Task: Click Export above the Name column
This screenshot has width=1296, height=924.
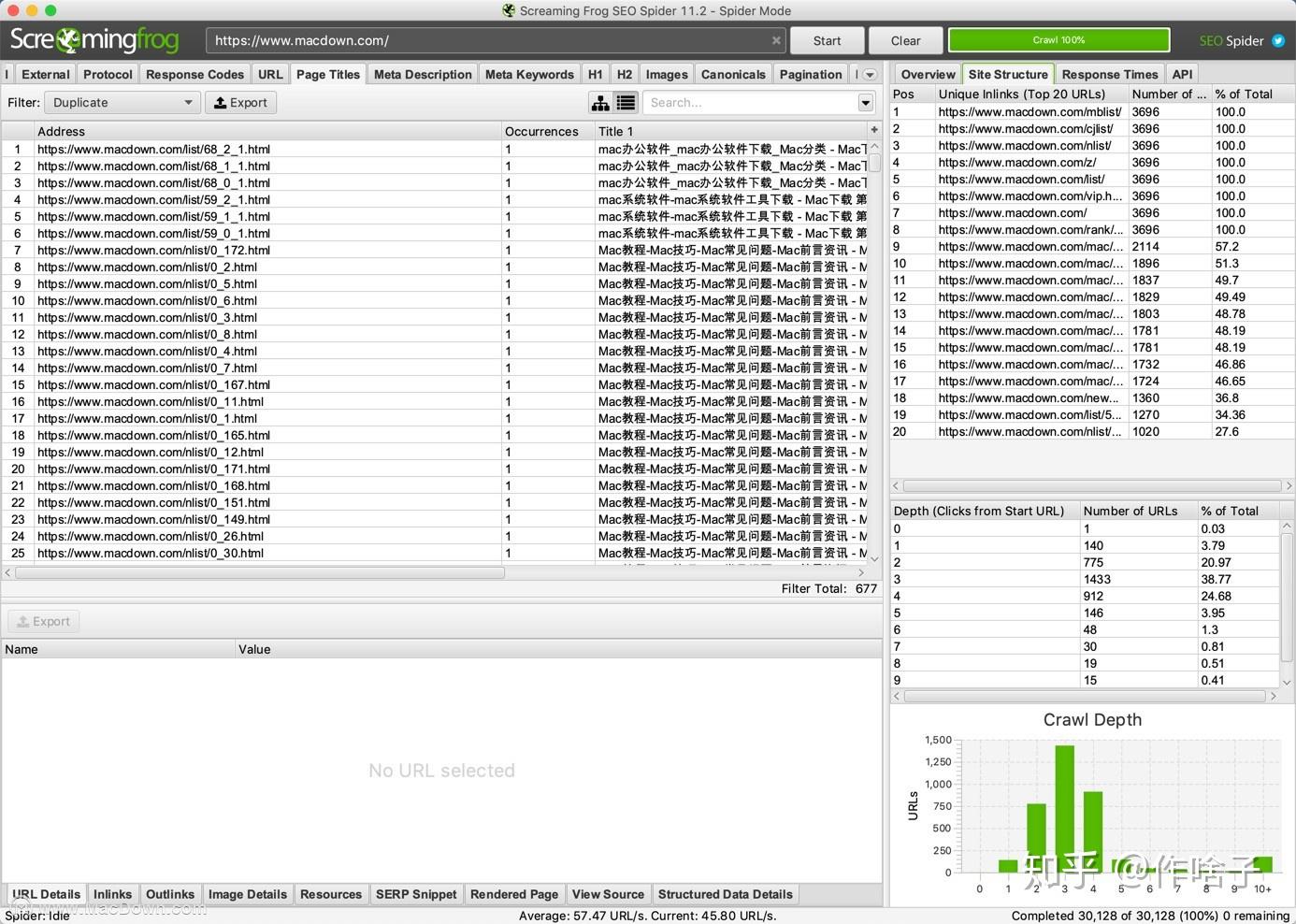Action: click(x=43, y=621)
